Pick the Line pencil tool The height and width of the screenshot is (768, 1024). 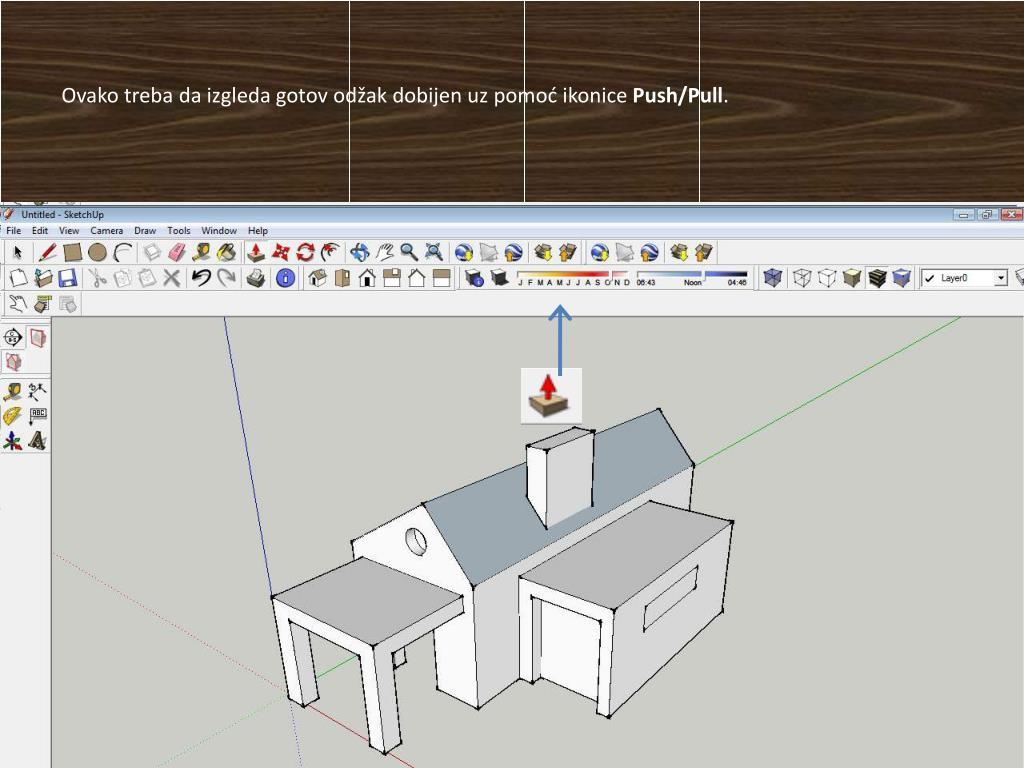47,252
